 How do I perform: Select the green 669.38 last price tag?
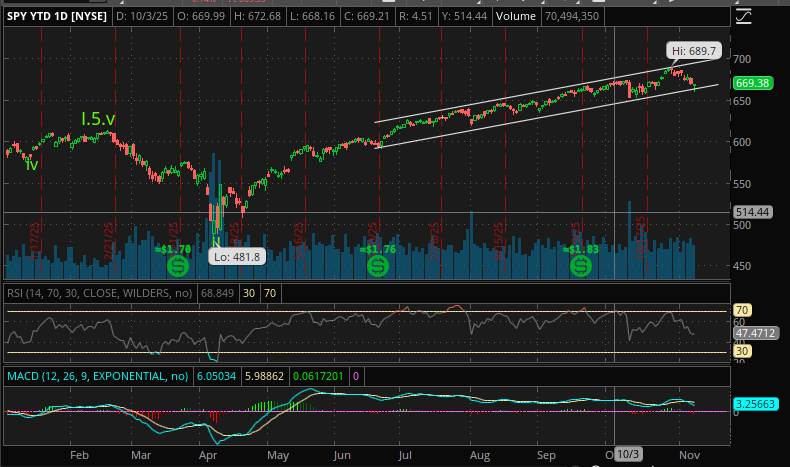[x=751, y=85]
